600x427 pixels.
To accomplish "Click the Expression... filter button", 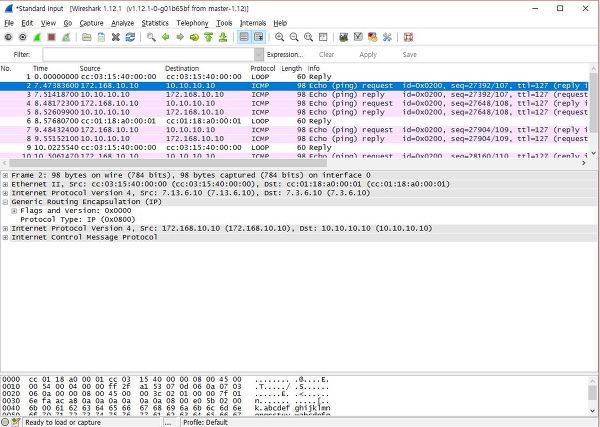I will coord(285,55).
